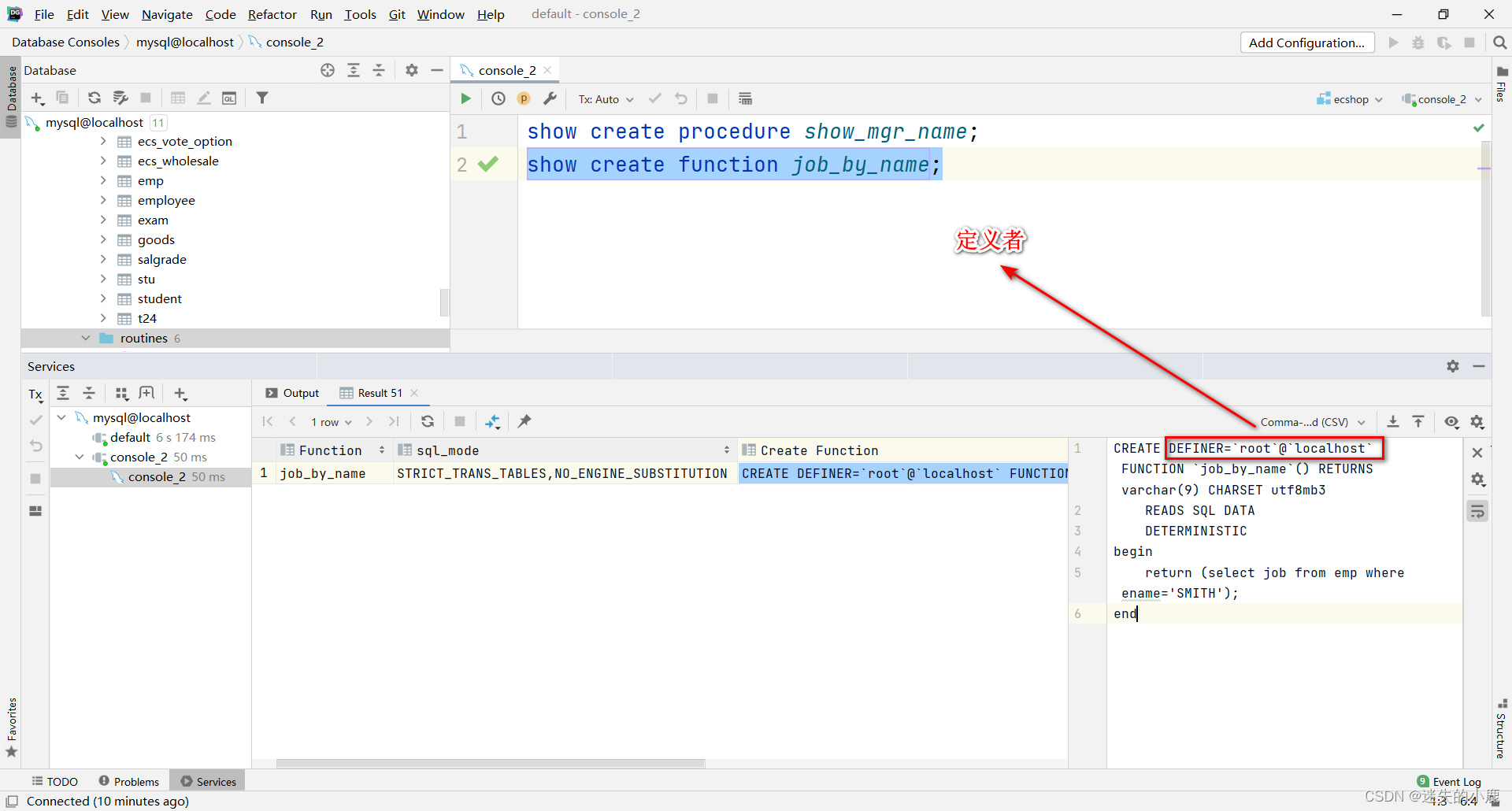Open the Tx: Auto dropdown

coord(606,99)
